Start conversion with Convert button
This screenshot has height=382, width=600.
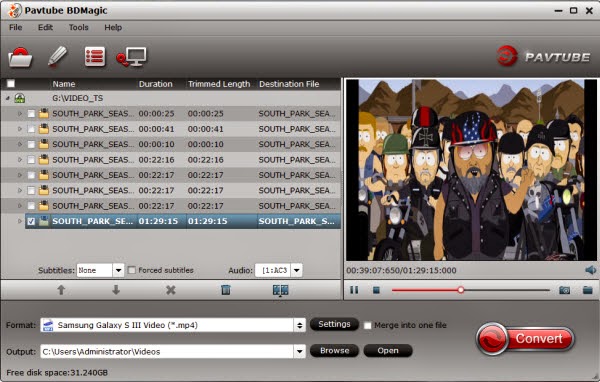(x=525, y=339)
